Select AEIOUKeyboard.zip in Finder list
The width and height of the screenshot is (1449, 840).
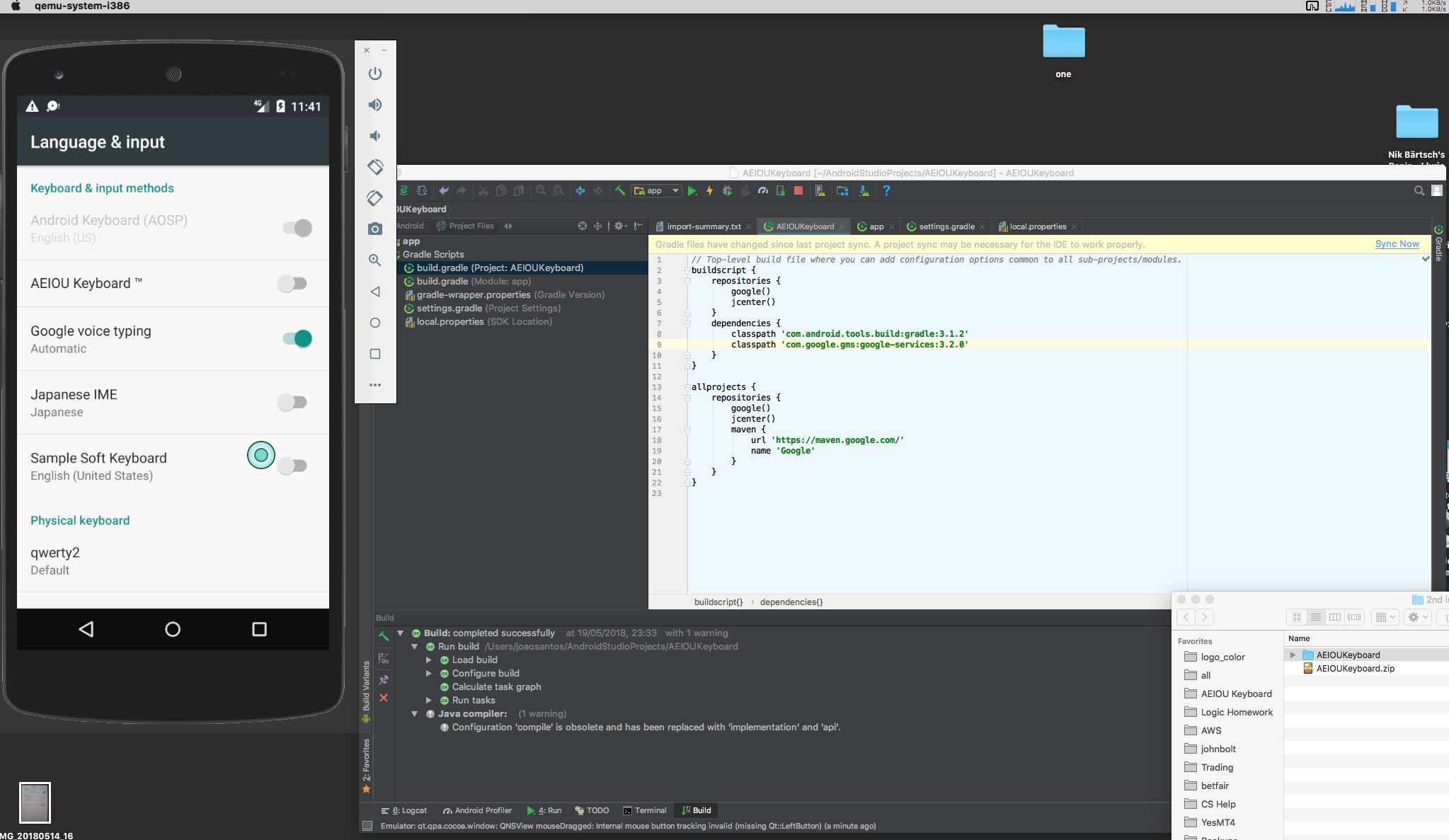[x=1355, y=669]
